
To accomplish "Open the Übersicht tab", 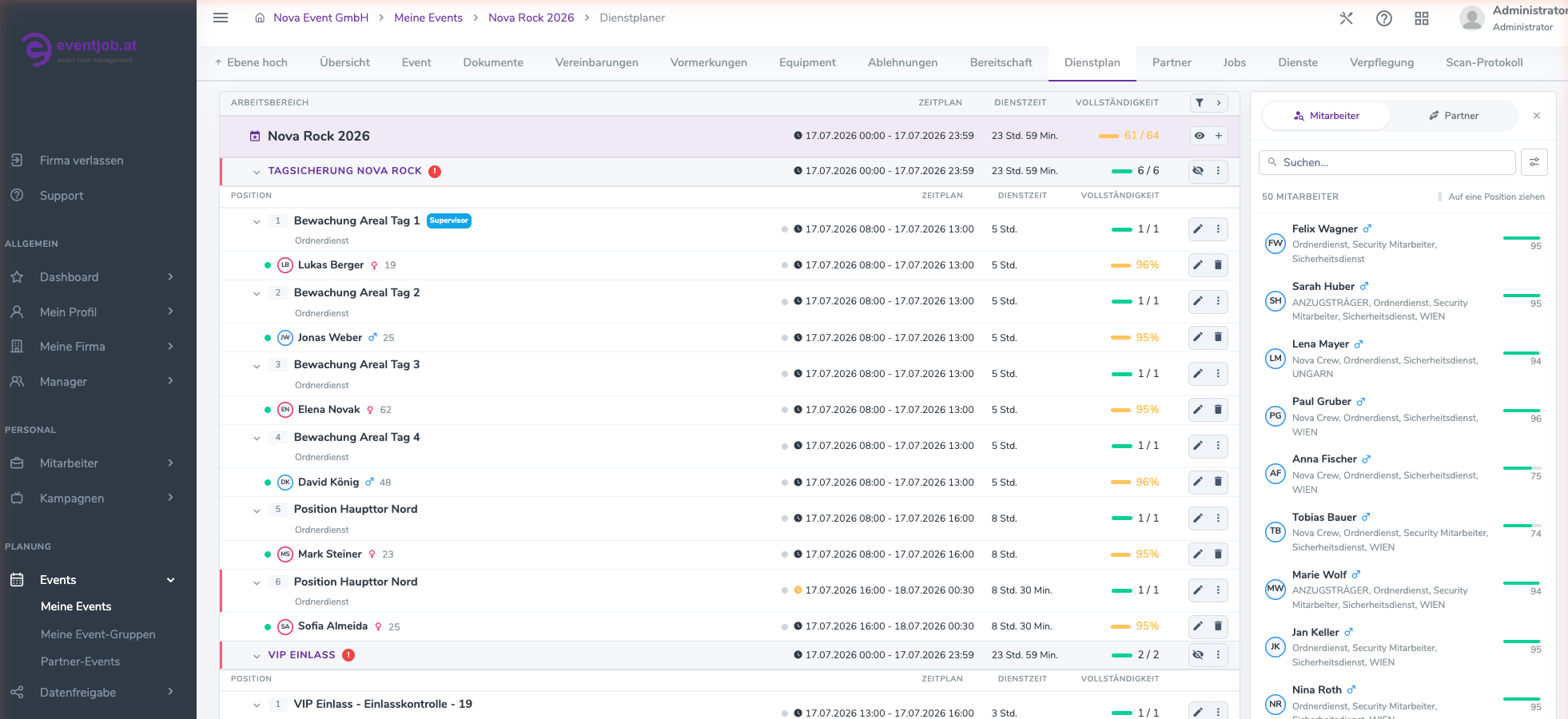I will pos(344,62).
